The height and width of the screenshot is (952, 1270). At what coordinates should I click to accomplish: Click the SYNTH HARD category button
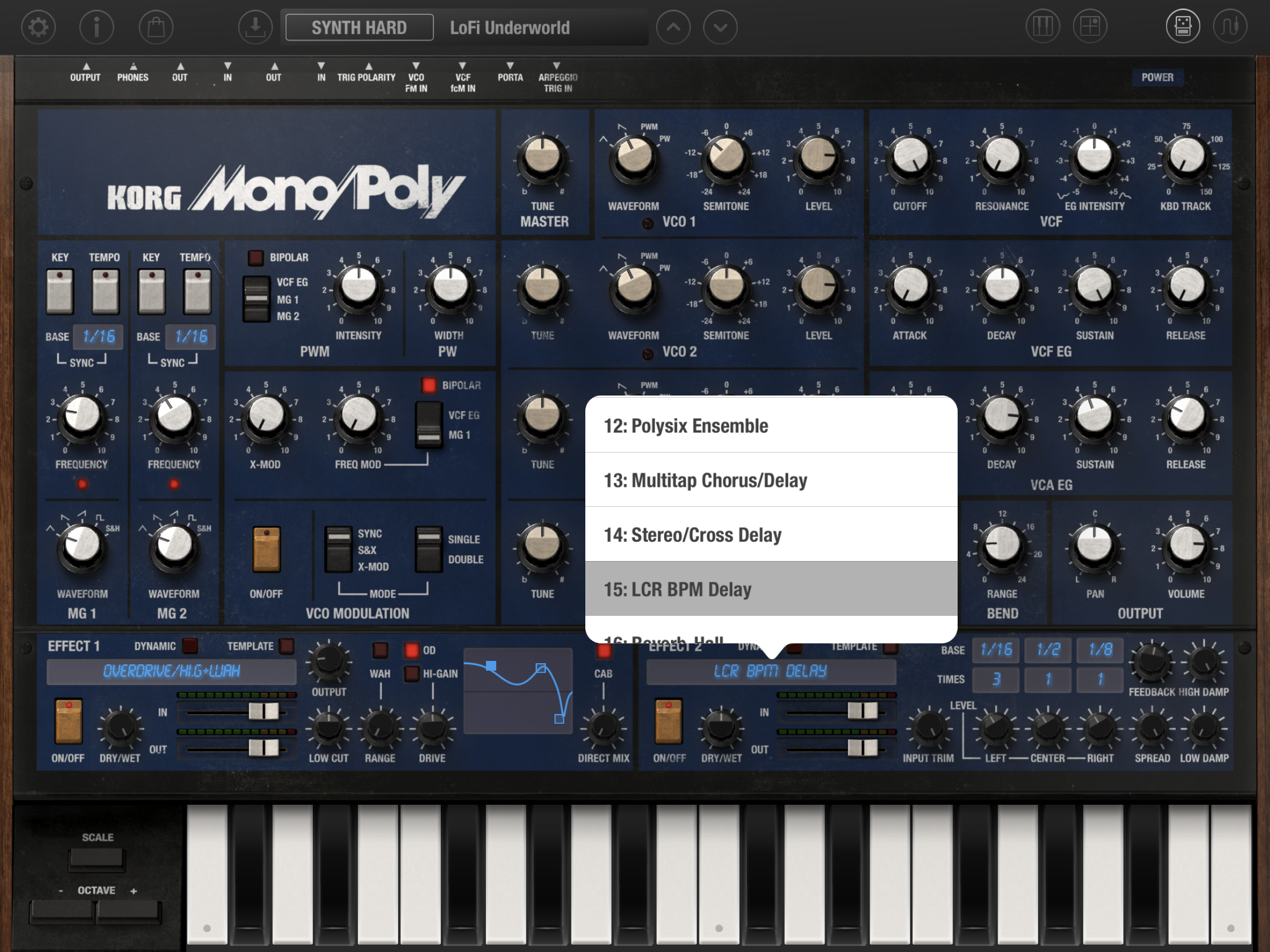359,27
